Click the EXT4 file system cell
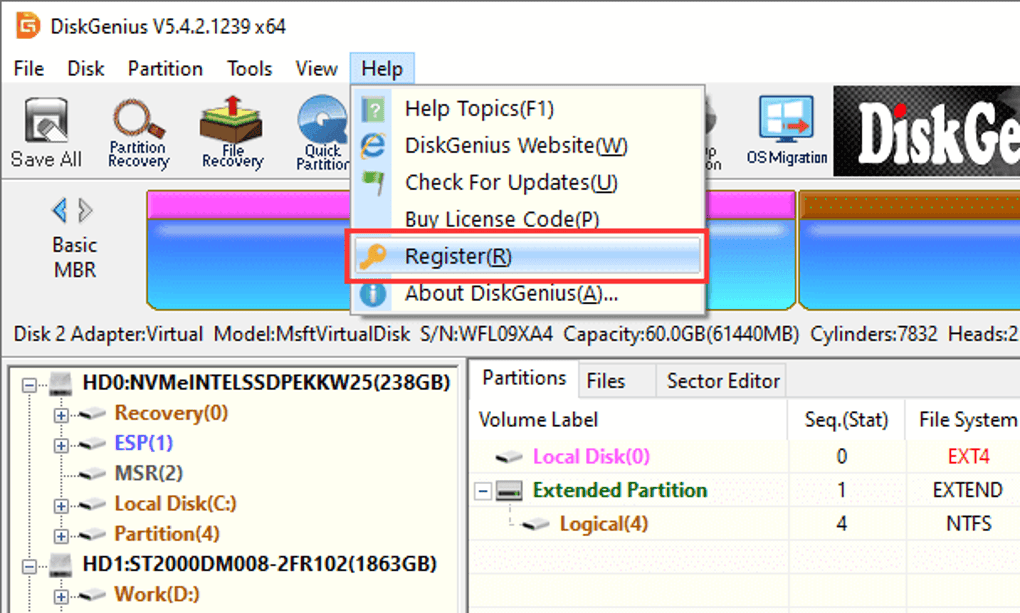This screenshot has width=1020, height=613. pyautogui.click(x=969, y=457)
